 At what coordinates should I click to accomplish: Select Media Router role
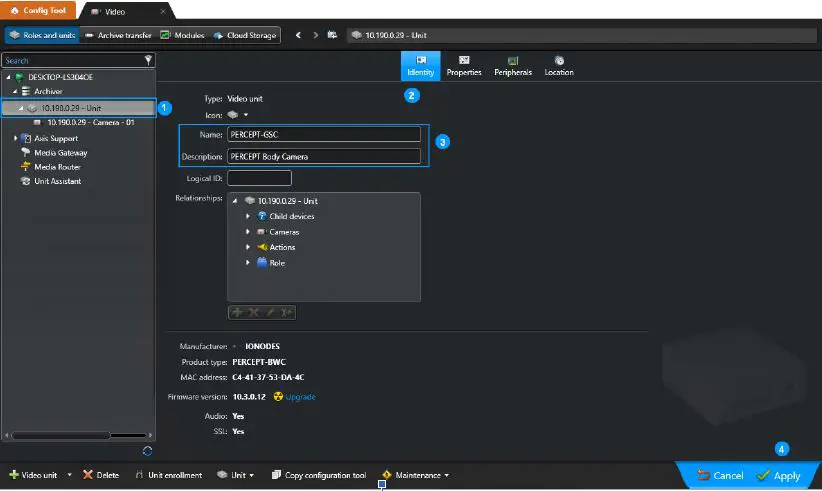(x=57, y=167)
